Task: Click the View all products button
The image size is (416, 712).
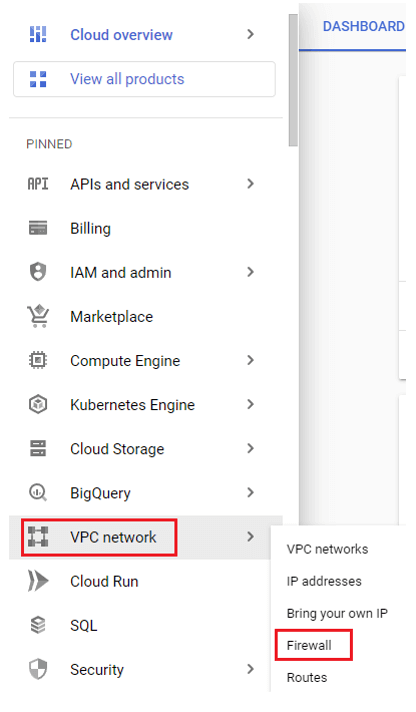Action: pos(144,79)
